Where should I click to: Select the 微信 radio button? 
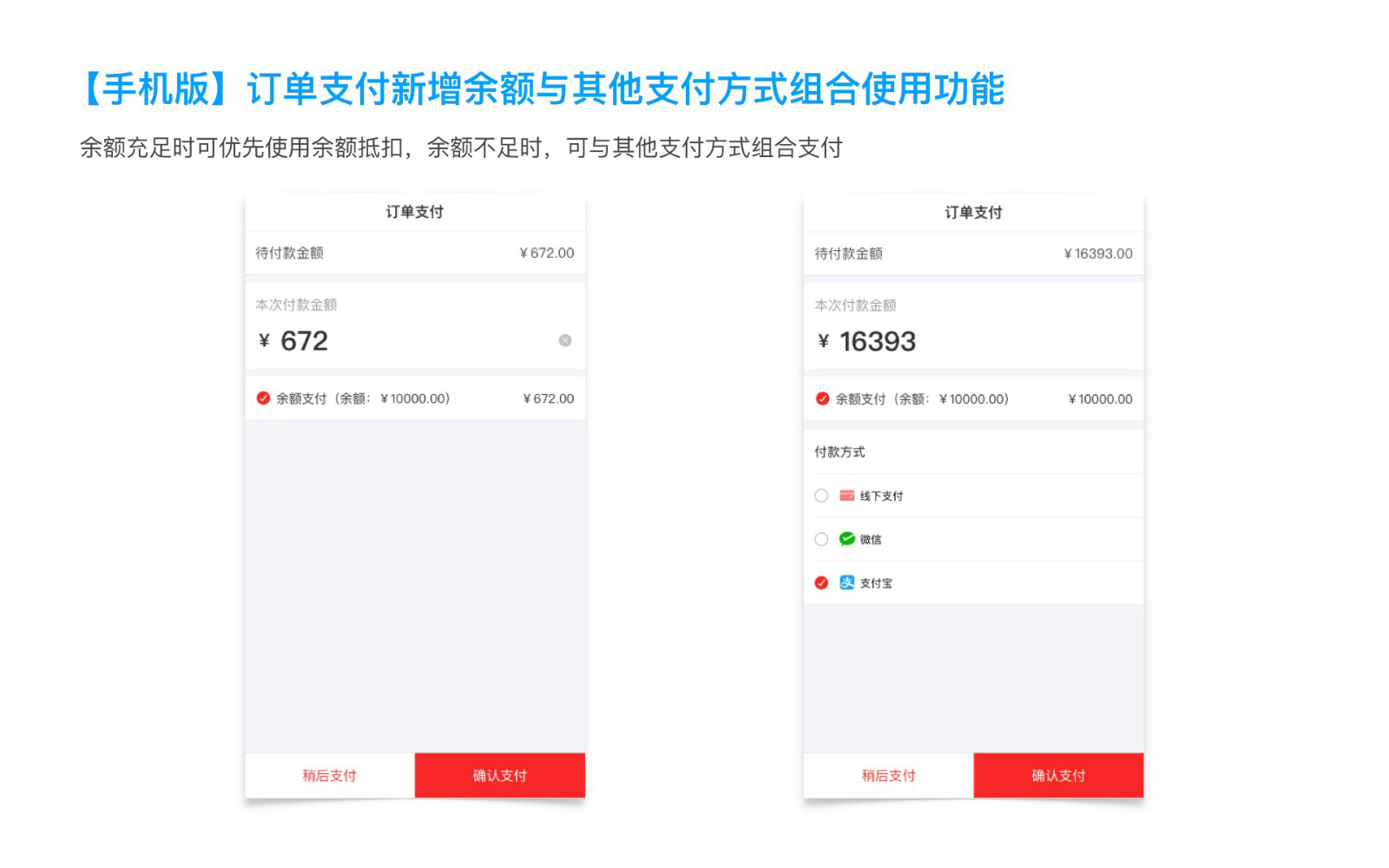pyautogui.click(x=821, y=539)
